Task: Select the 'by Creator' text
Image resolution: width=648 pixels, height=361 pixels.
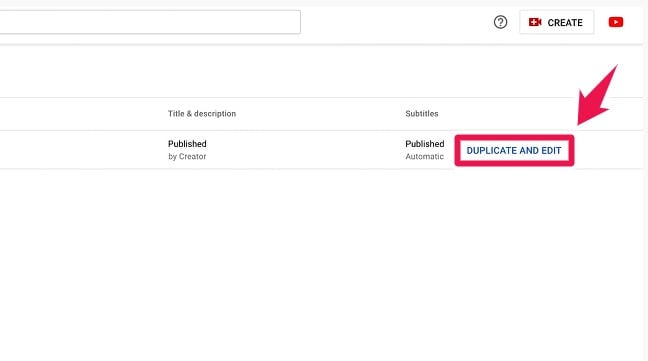Action: (187, 157)
